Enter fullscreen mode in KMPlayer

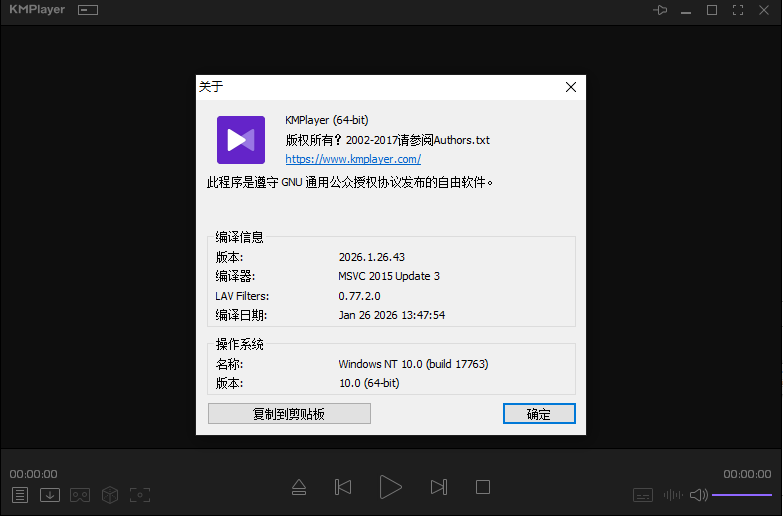pos(738,10)
